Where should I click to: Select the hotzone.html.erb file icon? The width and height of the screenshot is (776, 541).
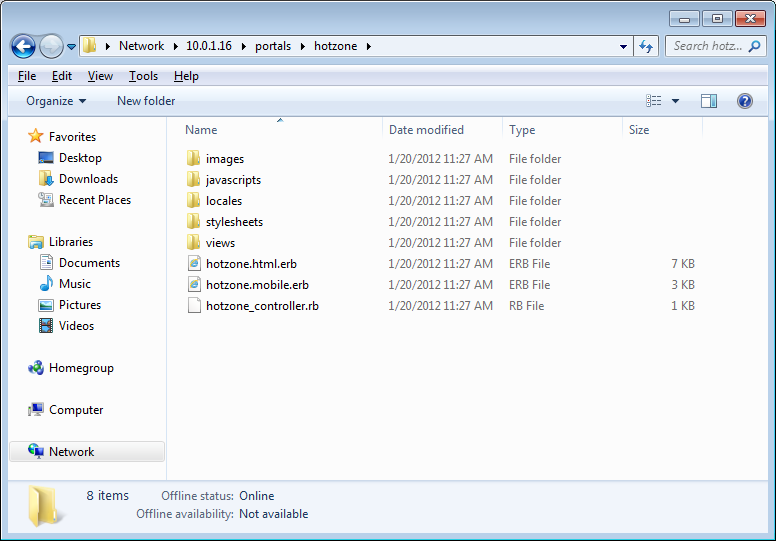194,264
